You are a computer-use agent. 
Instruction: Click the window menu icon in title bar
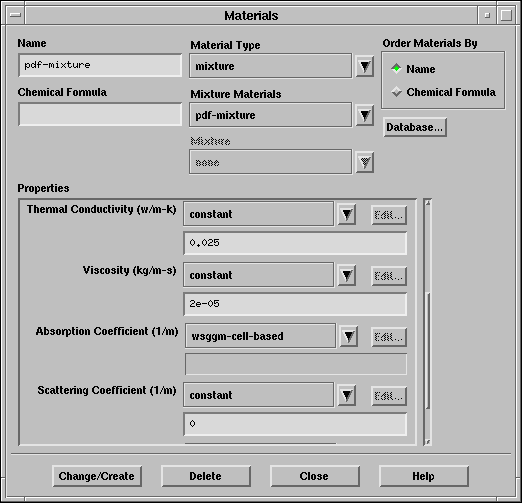click(x=15, y=15)
